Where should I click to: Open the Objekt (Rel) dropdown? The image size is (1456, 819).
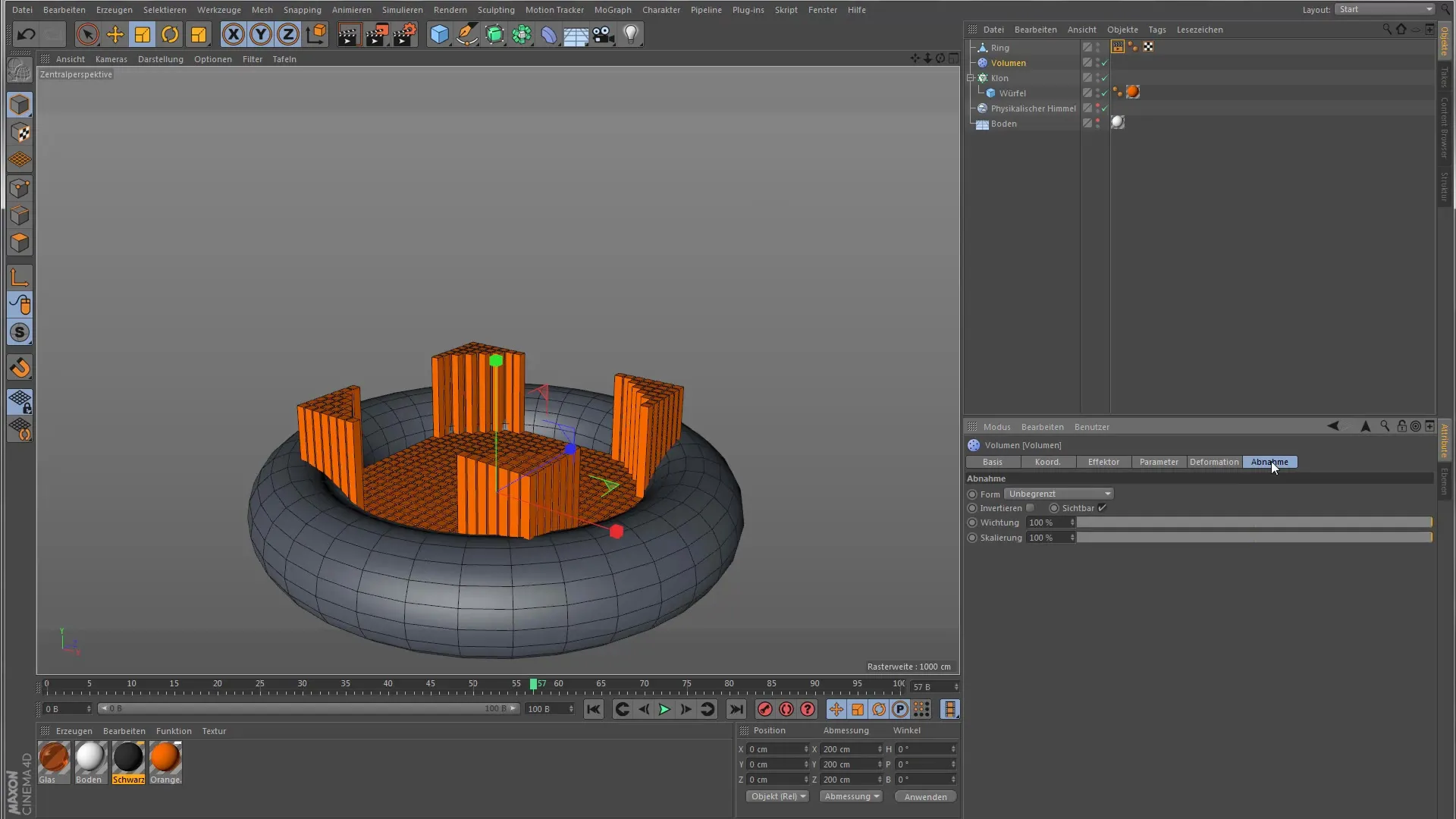[x=778, y=797]
